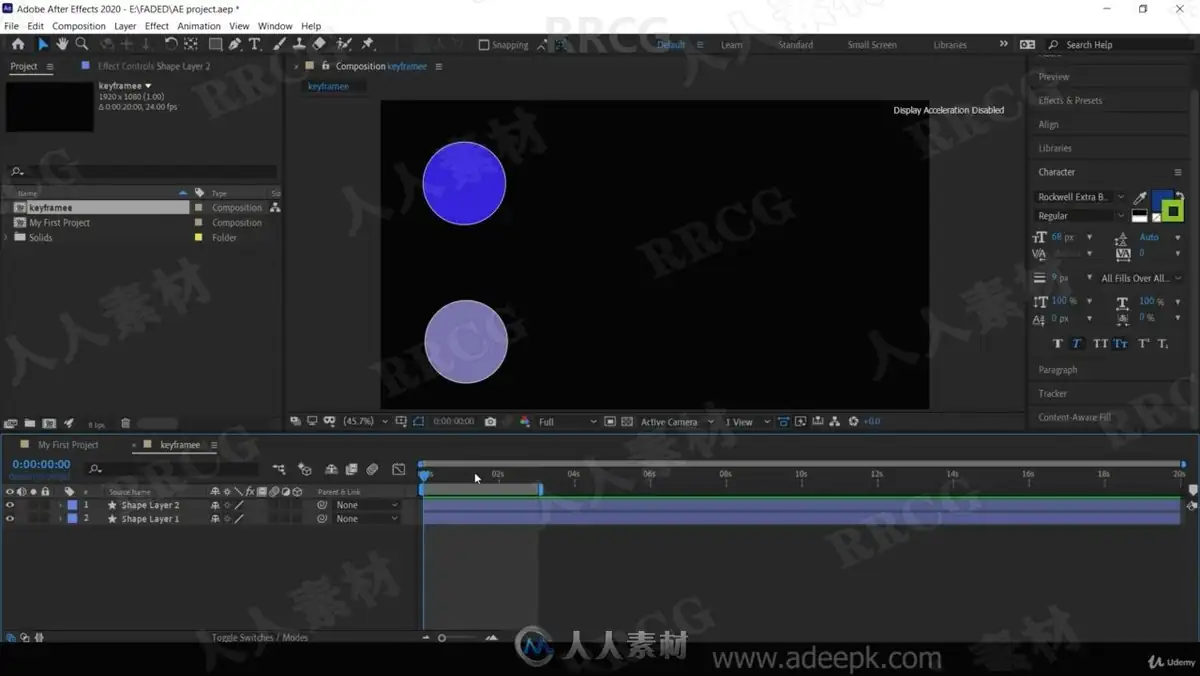Screen dimensions: 1200x676
Task: Open the Tracker panel
Action: click(x=1053, y=394)
